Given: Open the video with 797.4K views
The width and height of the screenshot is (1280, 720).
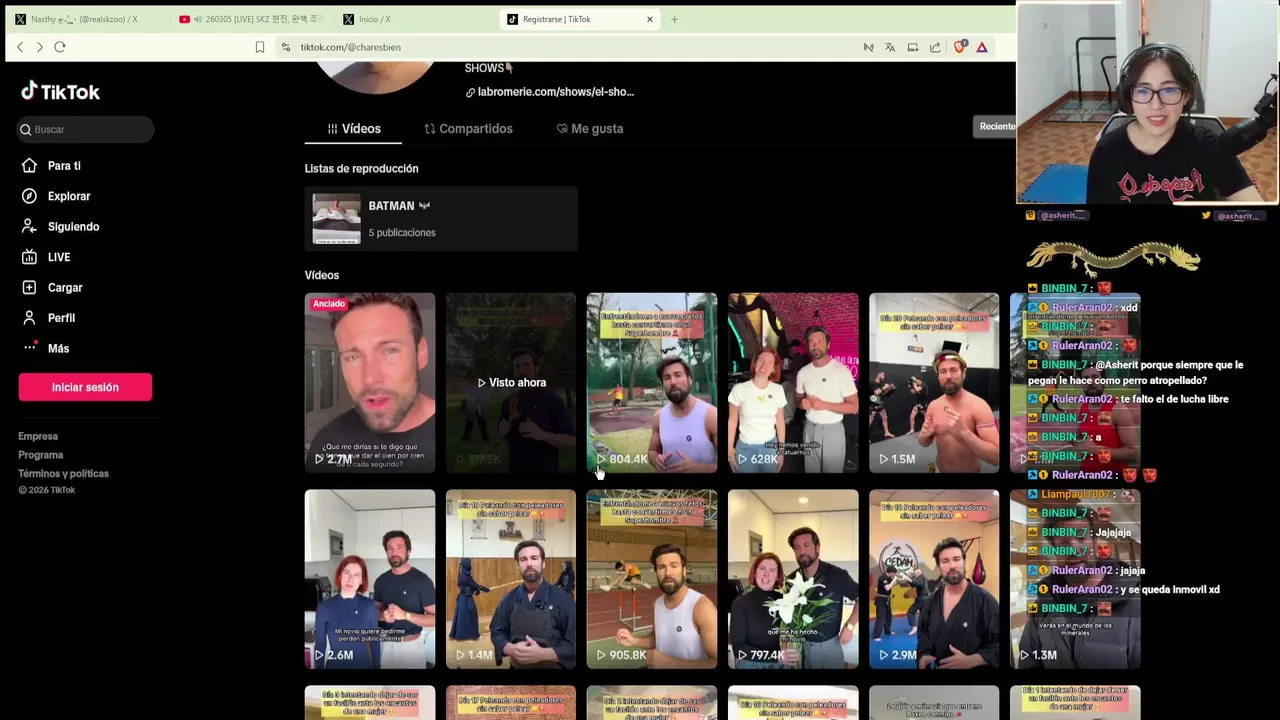Looking at the screenshot, I should pyautogui.click(x=793, y=578).
